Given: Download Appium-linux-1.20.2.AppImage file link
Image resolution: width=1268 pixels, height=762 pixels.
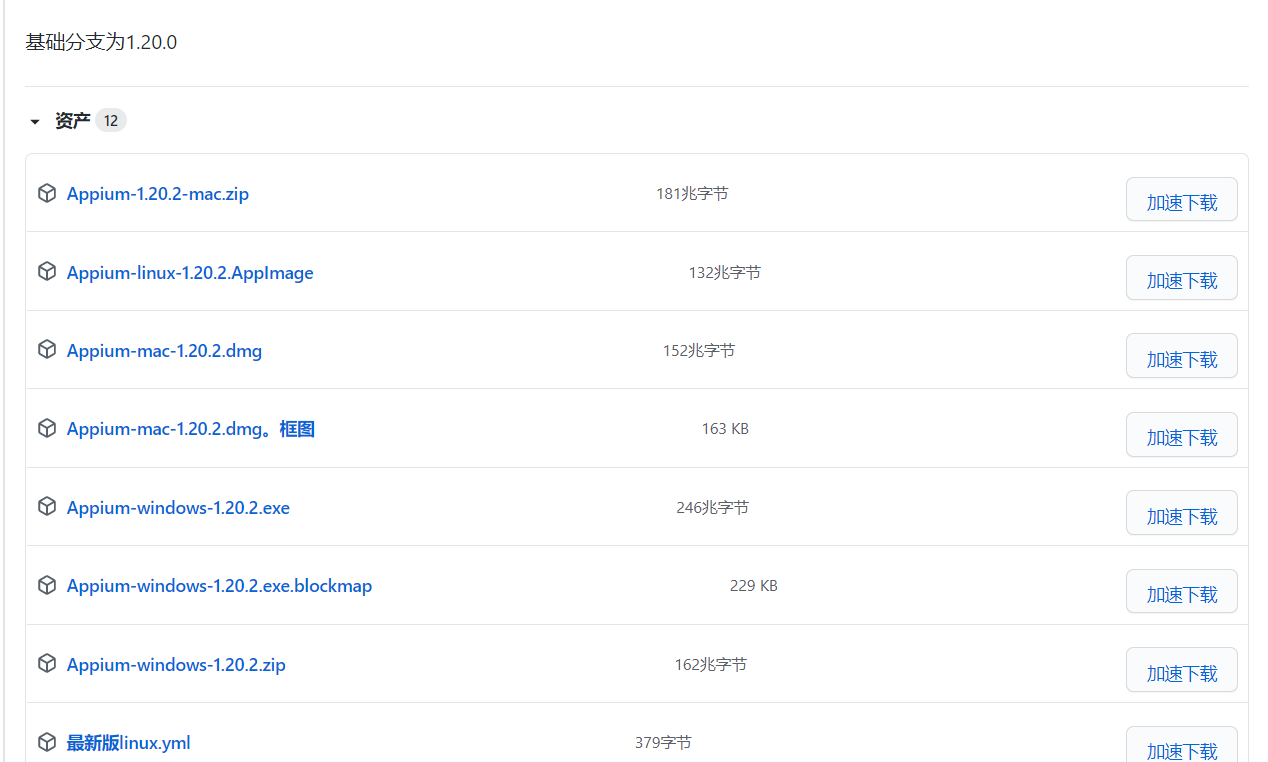Looking at the screenshot, I should [190, 273].
